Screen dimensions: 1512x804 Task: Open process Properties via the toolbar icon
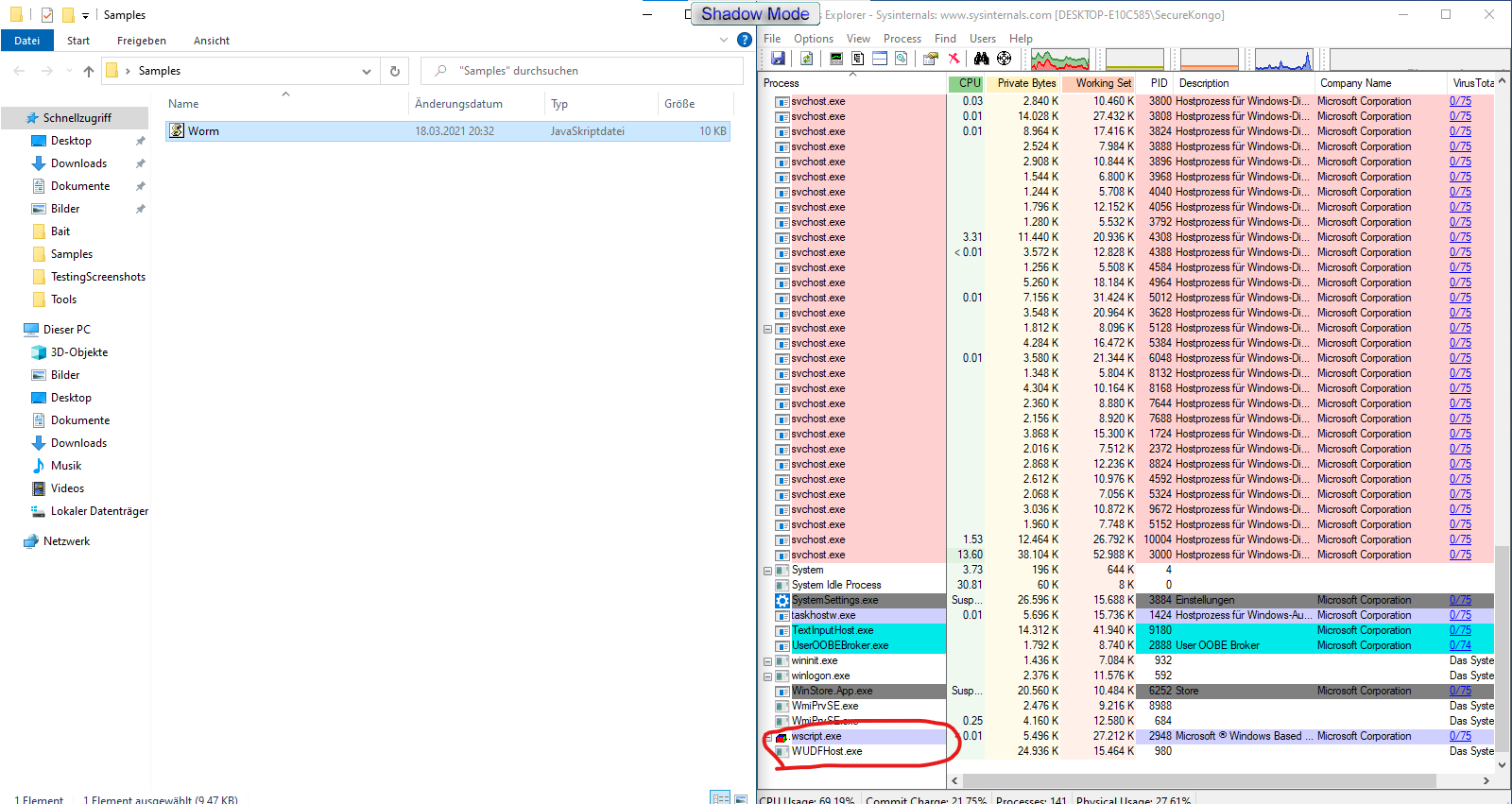pos(931,59)
